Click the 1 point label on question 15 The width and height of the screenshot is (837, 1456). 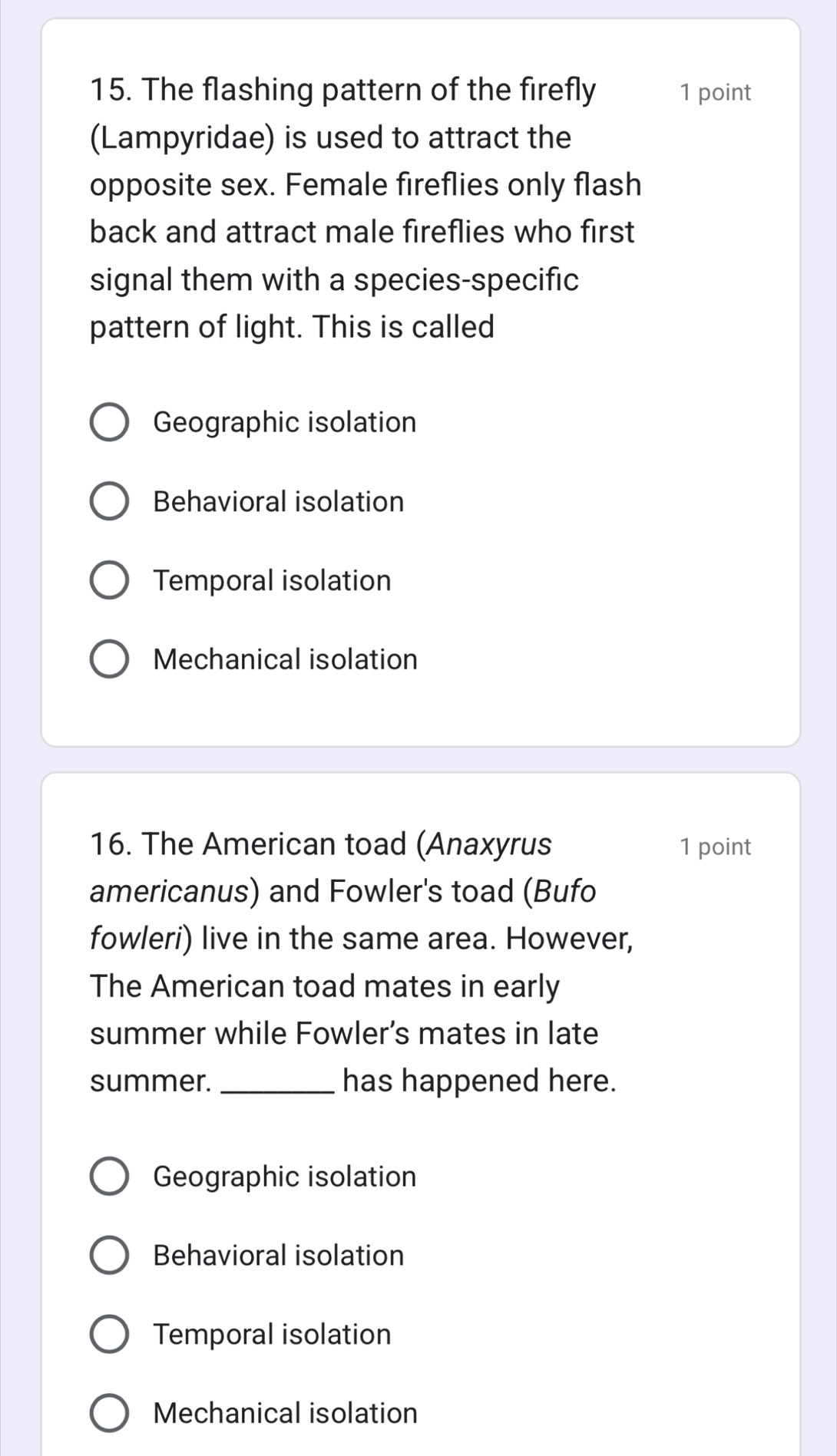(x=715, y=93)
